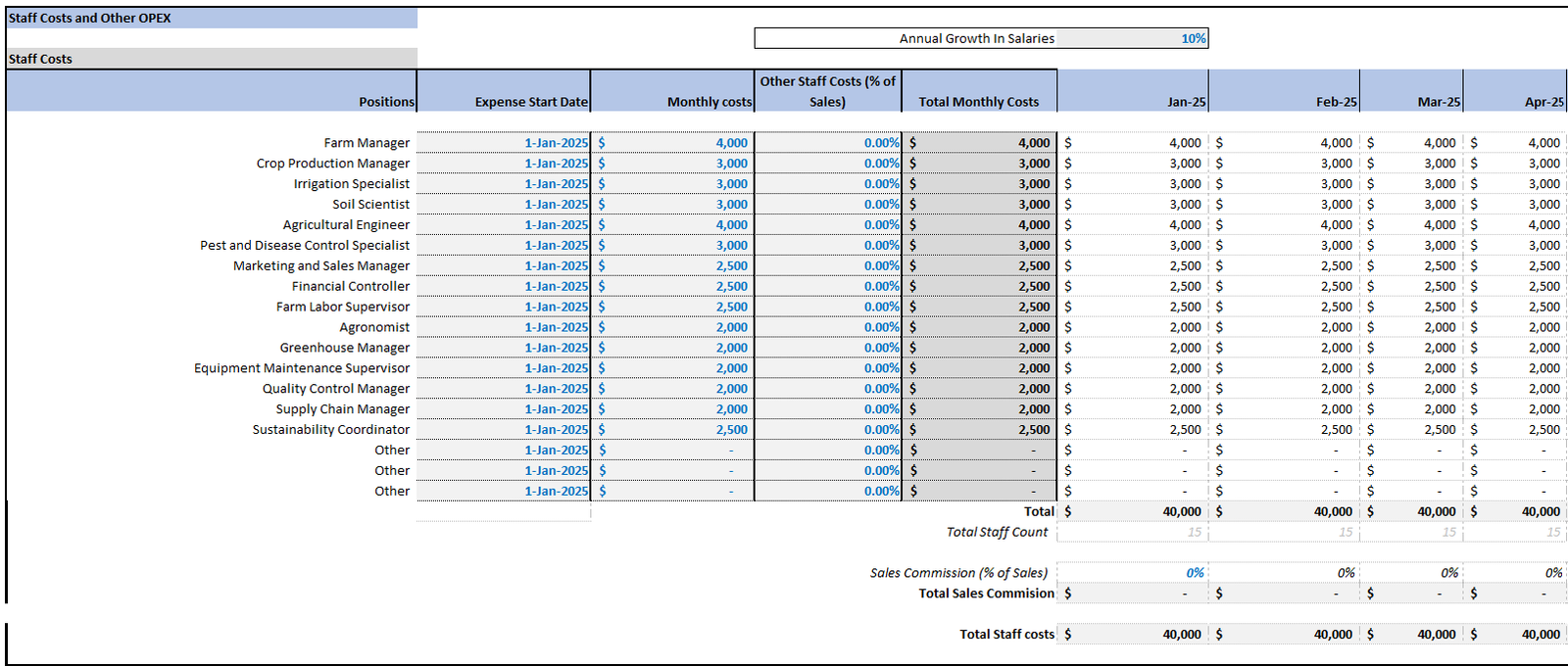The image size is (1568, 666).
Task: Select the Soil Scientist position cell
Action: click(370, 205)
